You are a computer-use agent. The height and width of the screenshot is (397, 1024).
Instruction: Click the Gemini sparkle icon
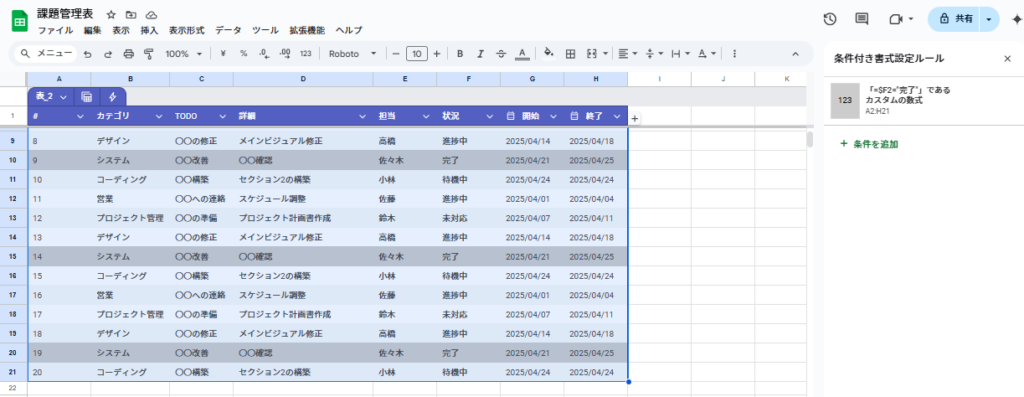(x=1016, y=19)
